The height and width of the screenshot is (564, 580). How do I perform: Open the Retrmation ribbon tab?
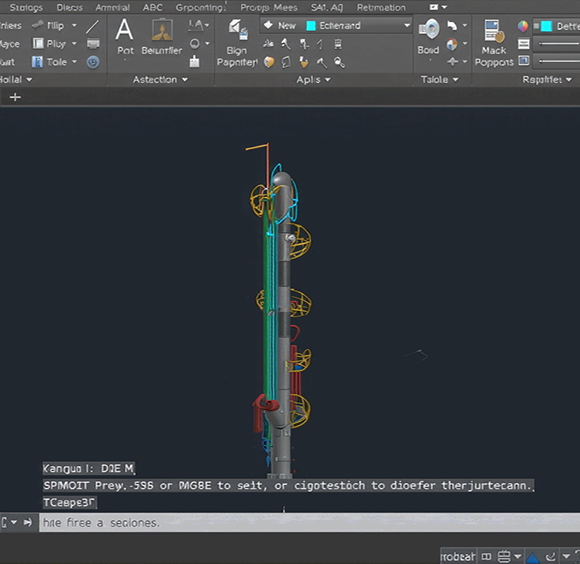381,7
